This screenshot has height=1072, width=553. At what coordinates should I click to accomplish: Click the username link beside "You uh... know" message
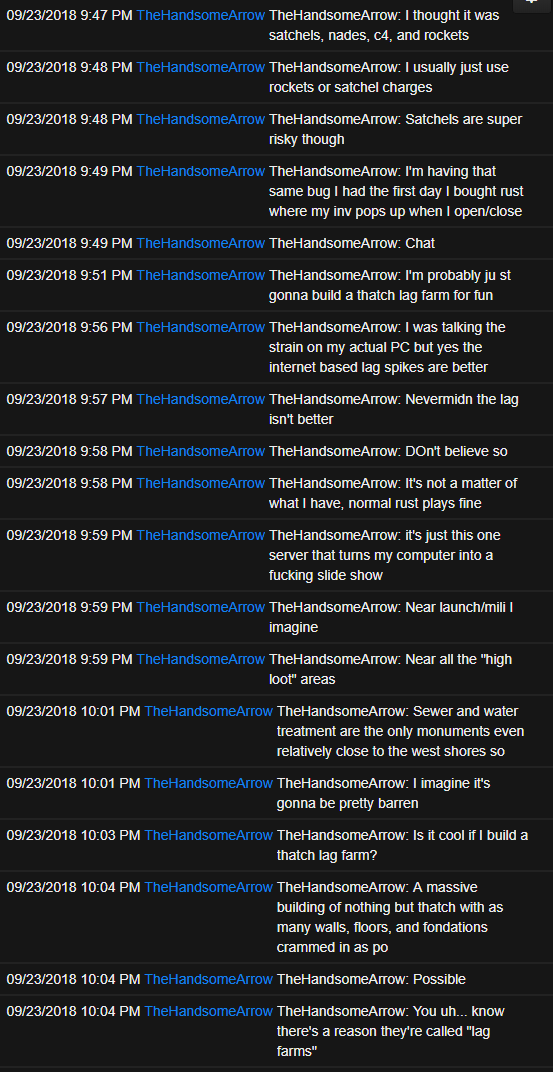pyautogui.click(x=208, y=1011)
